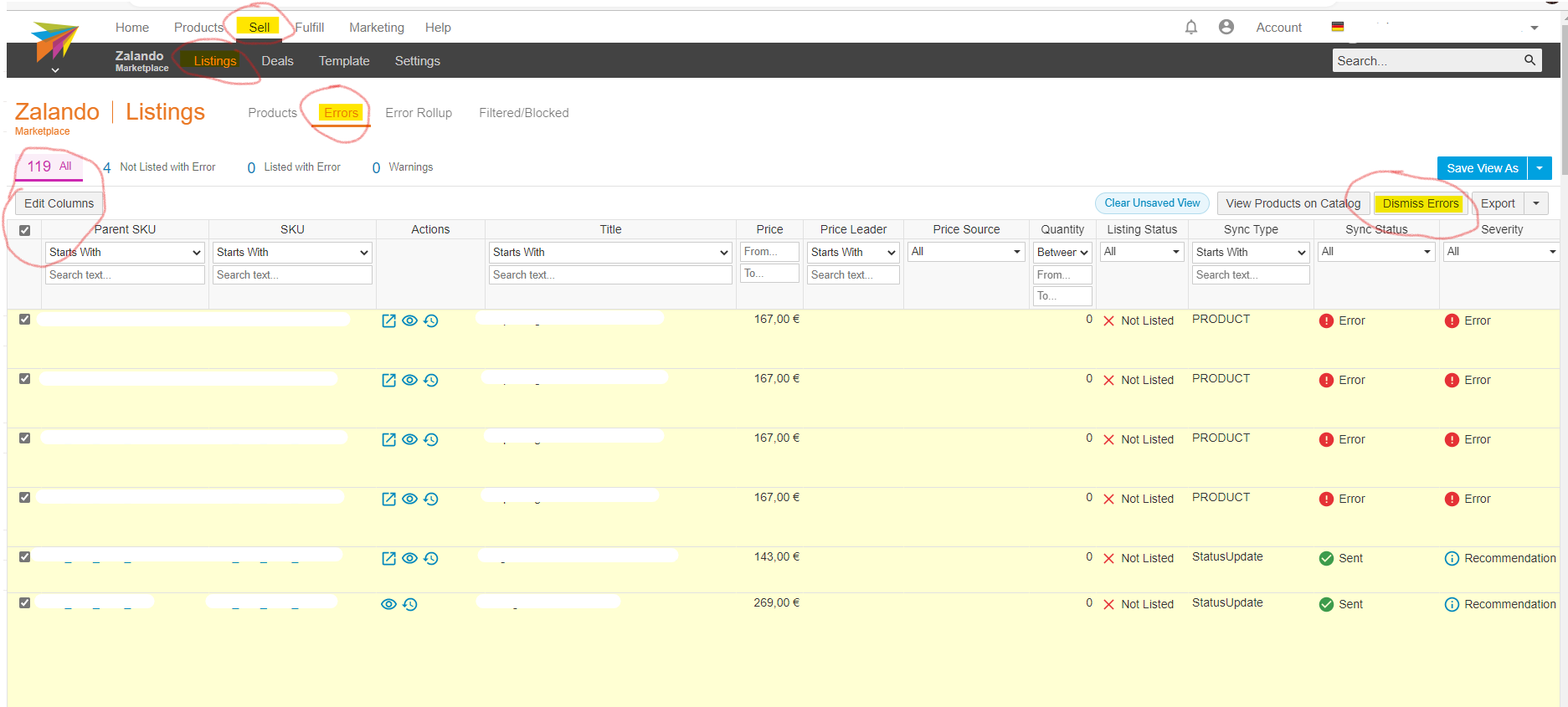
Task: Open Title Starts With filter dropdown
Action: point(610,252)
